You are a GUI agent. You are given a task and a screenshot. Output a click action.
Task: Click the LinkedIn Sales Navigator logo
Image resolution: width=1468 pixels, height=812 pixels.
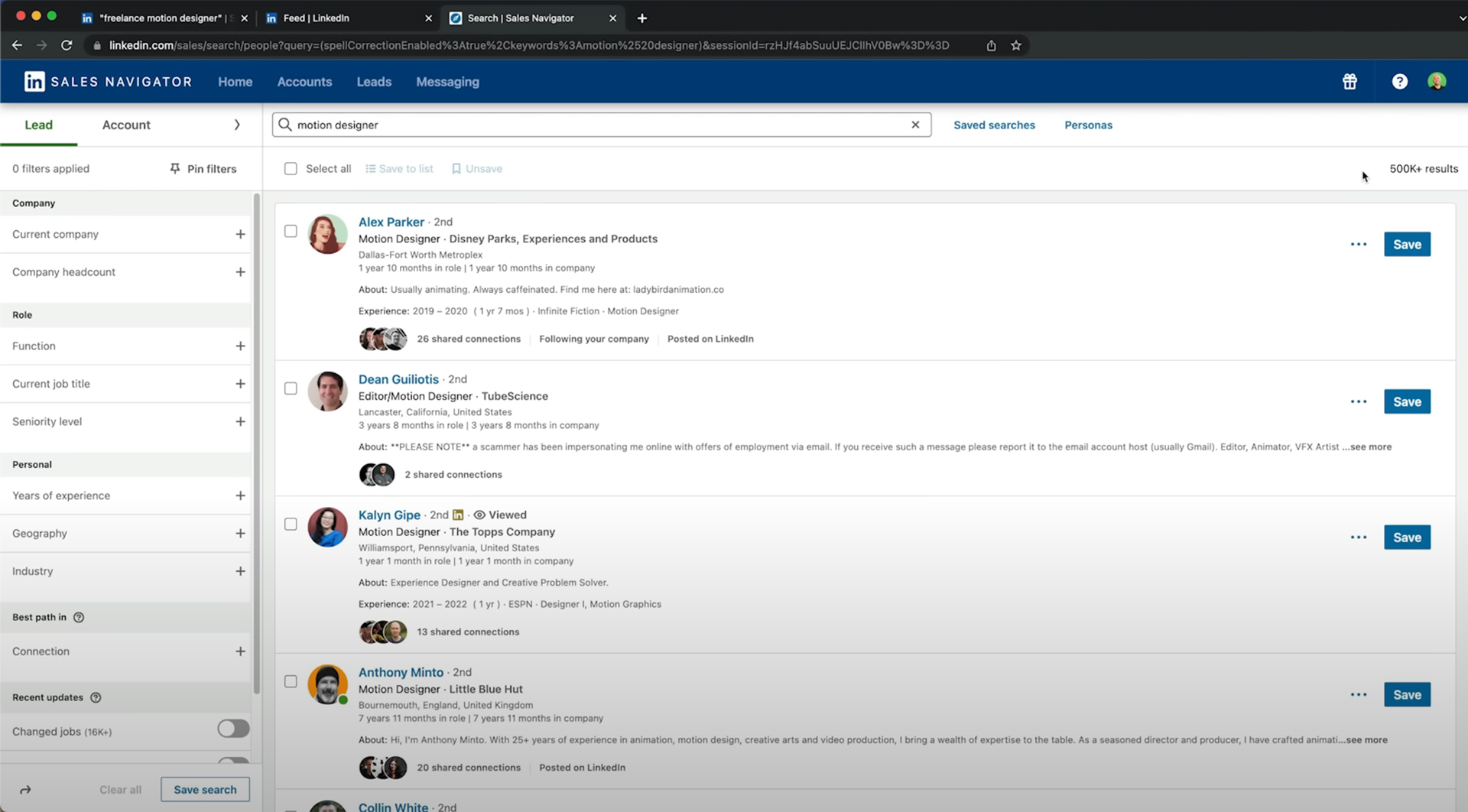(108, 81)
